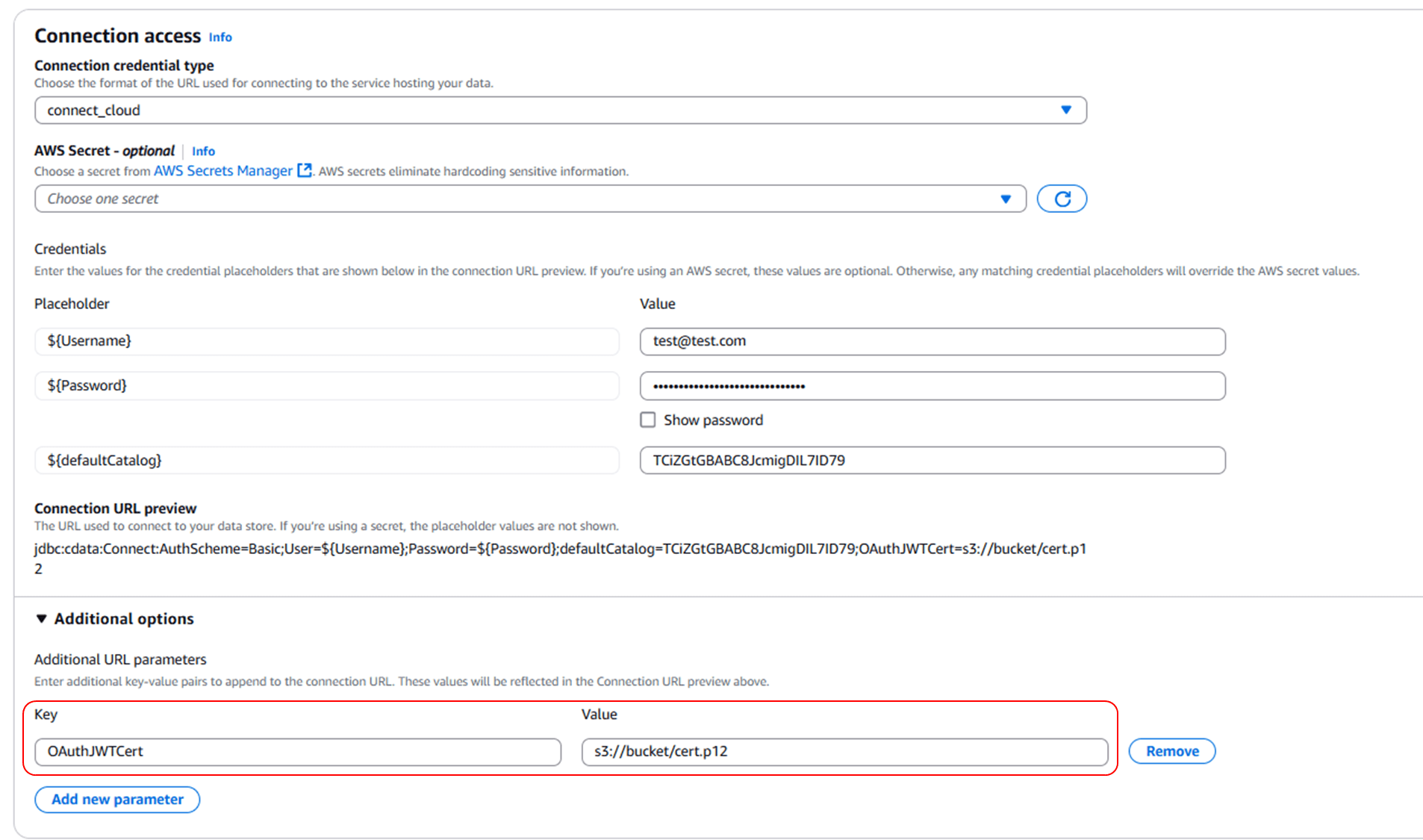Click the AWS Secrets Manager link
This screenshot has height=840, width=1423.
point(222,170)
